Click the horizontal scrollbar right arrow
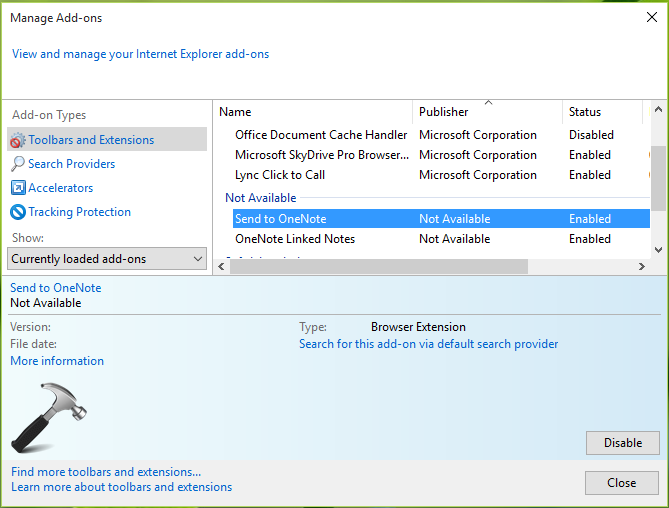669x508 pixels. pos(642,267)
